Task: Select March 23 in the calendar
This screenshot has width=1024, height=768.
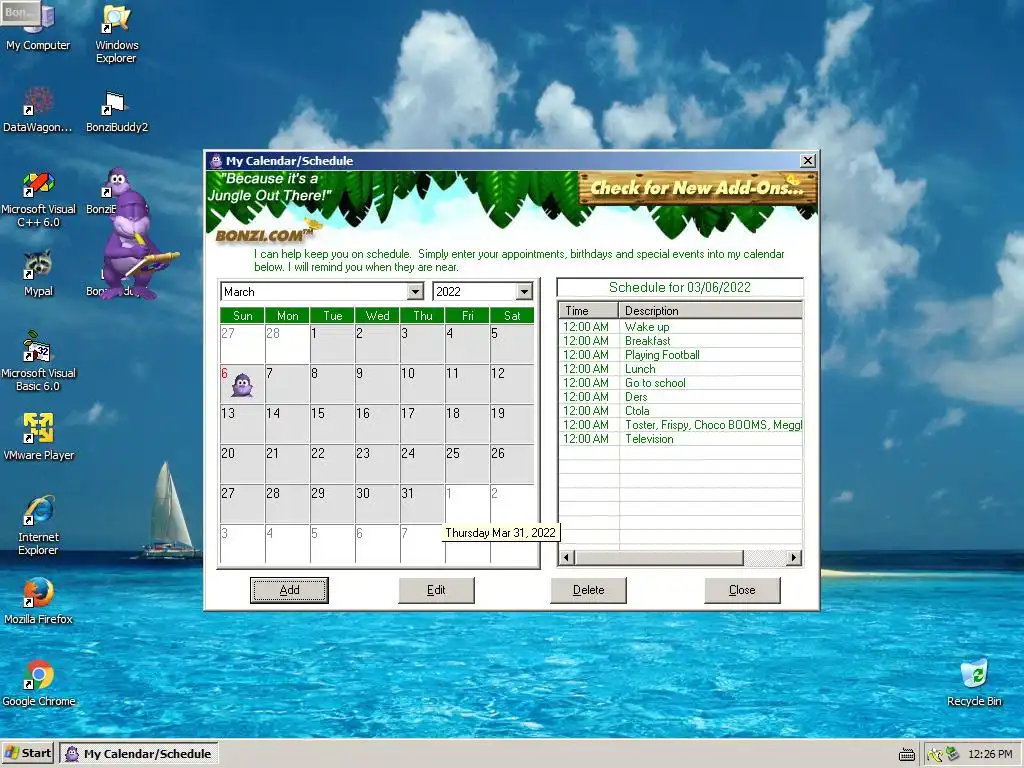Action: coord(377,464)
